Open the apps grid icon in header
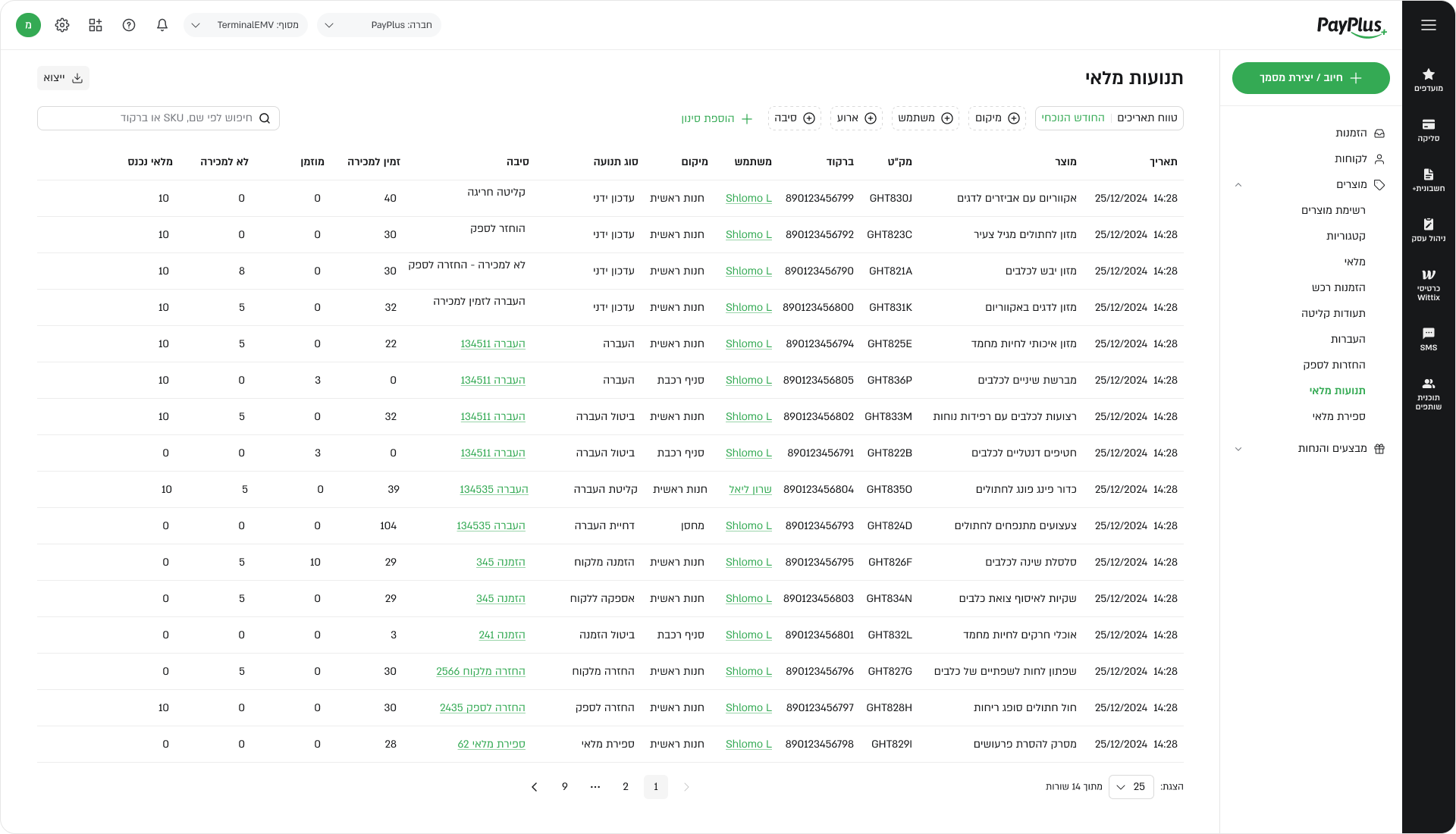The image size is (1456, 834). [x=96, y=25]
